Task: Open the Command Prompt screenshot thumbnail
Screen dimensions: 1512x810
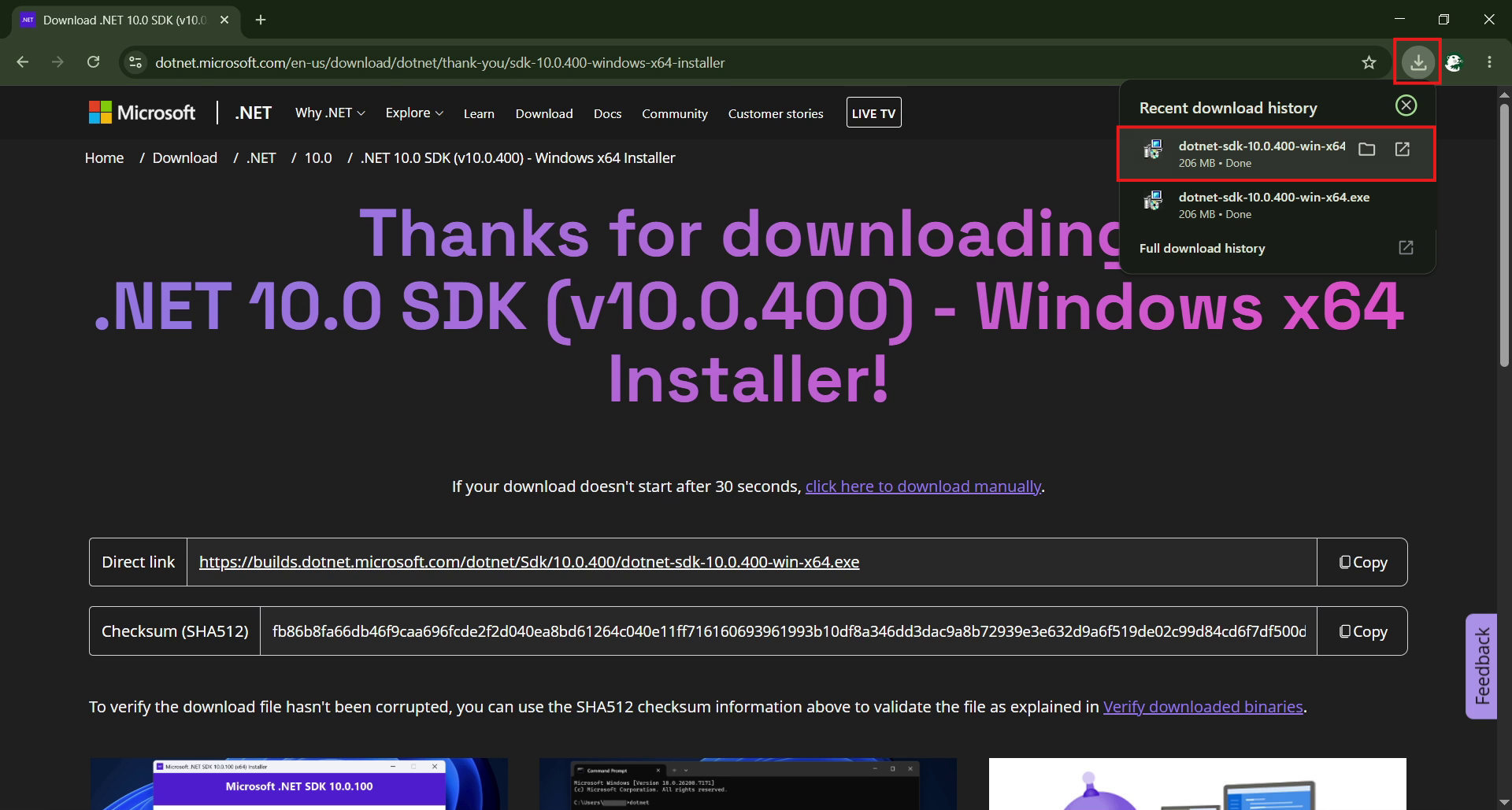Action: click(747, 784)
